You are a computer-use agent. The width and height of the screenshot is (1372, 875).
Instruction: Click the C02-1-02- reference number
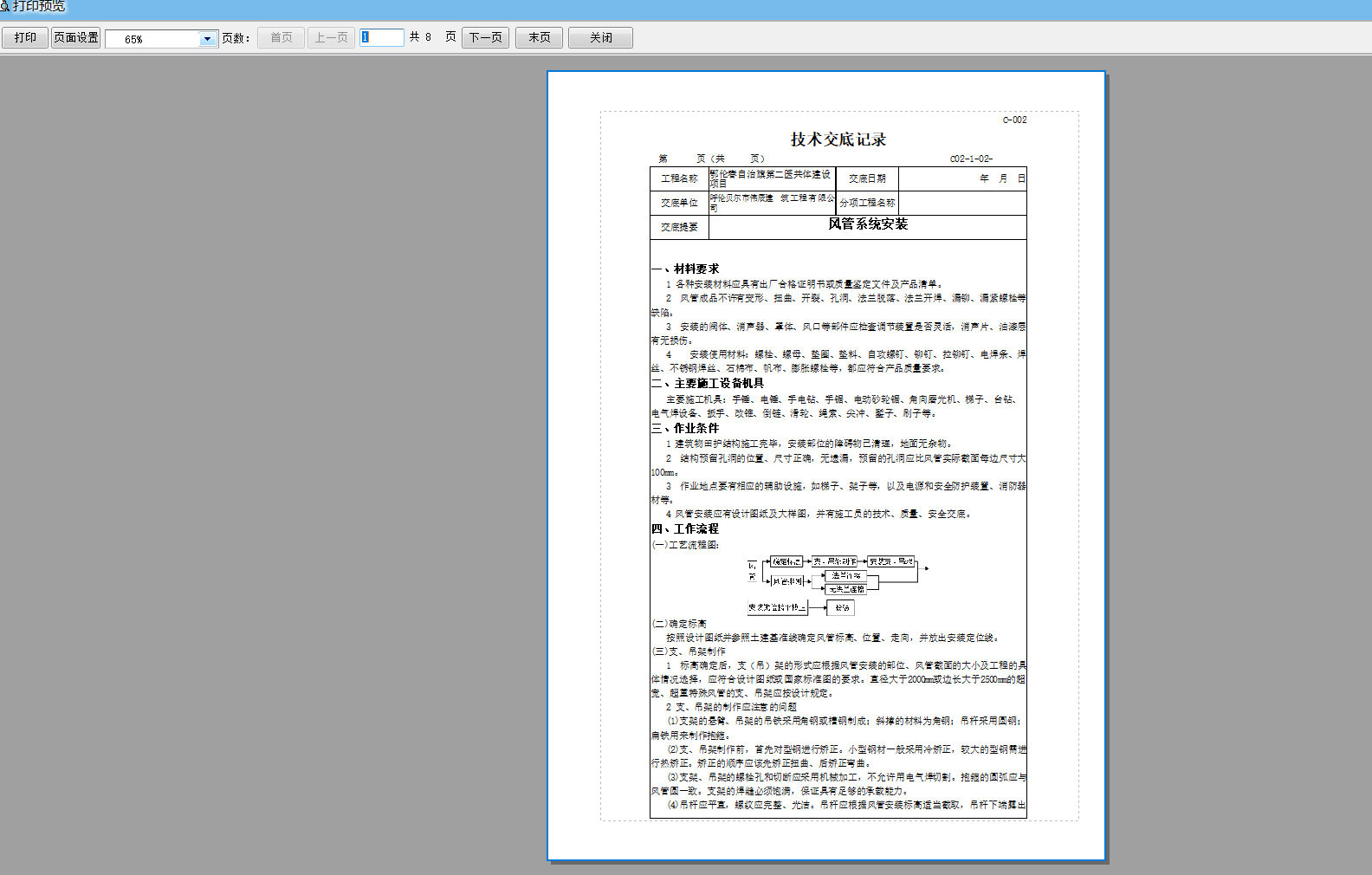point(971,159)
